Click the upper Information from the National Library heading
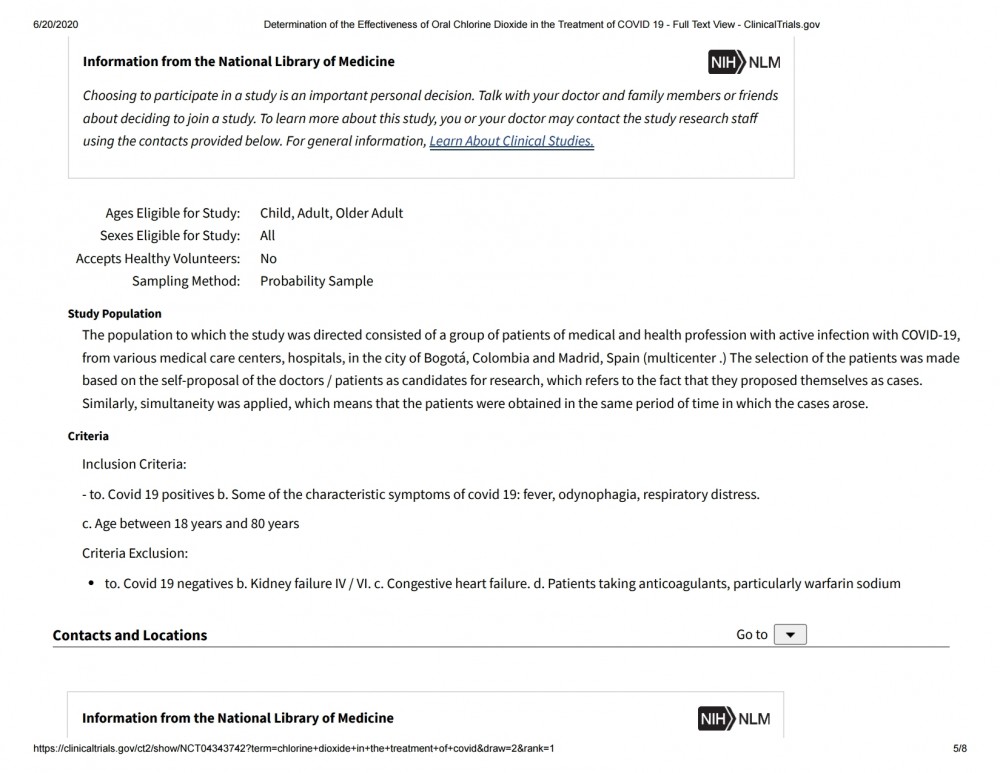This screenshot has width=1000, height=773. pos(239,62)
